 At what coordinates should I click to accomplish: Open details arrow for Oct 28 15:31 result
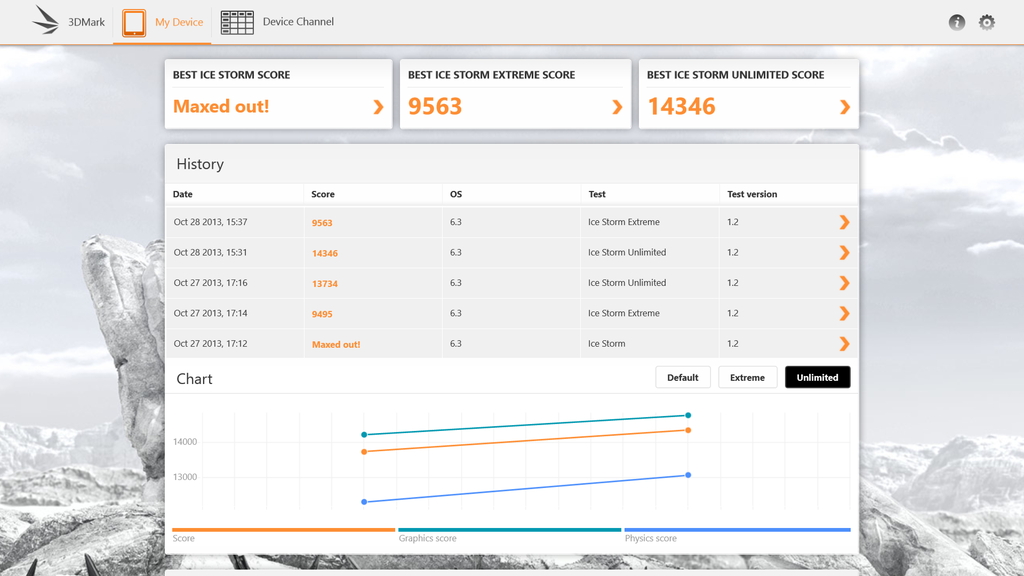(844, 253)
